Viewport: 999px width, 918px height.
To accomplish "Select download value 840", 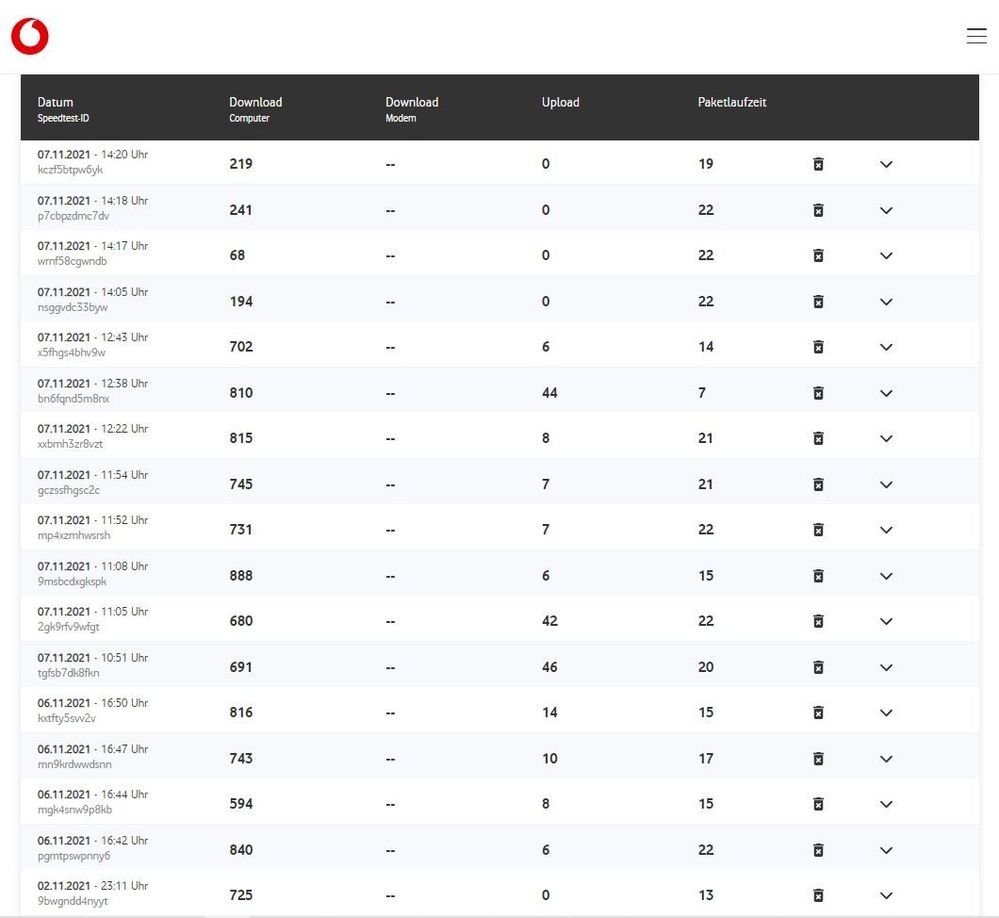I will click(241, 850).
